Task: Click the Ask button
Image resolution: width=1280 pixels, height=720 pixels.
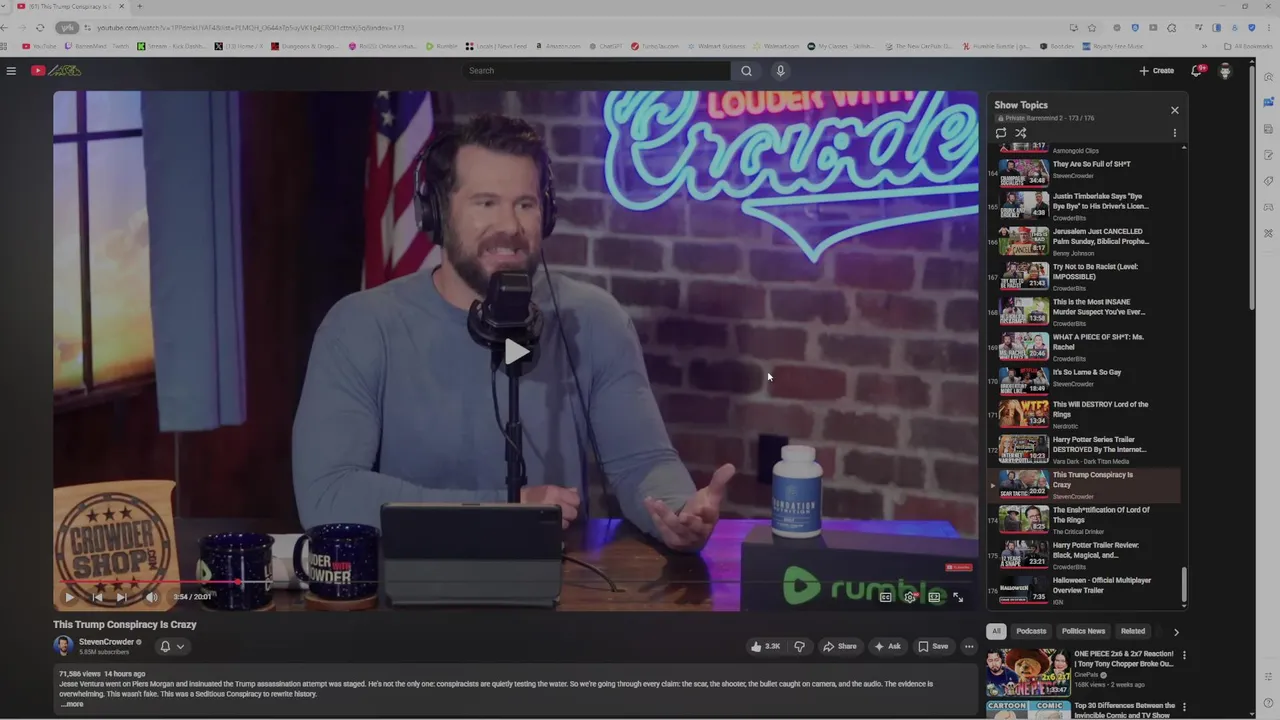Action: (887, 646)
